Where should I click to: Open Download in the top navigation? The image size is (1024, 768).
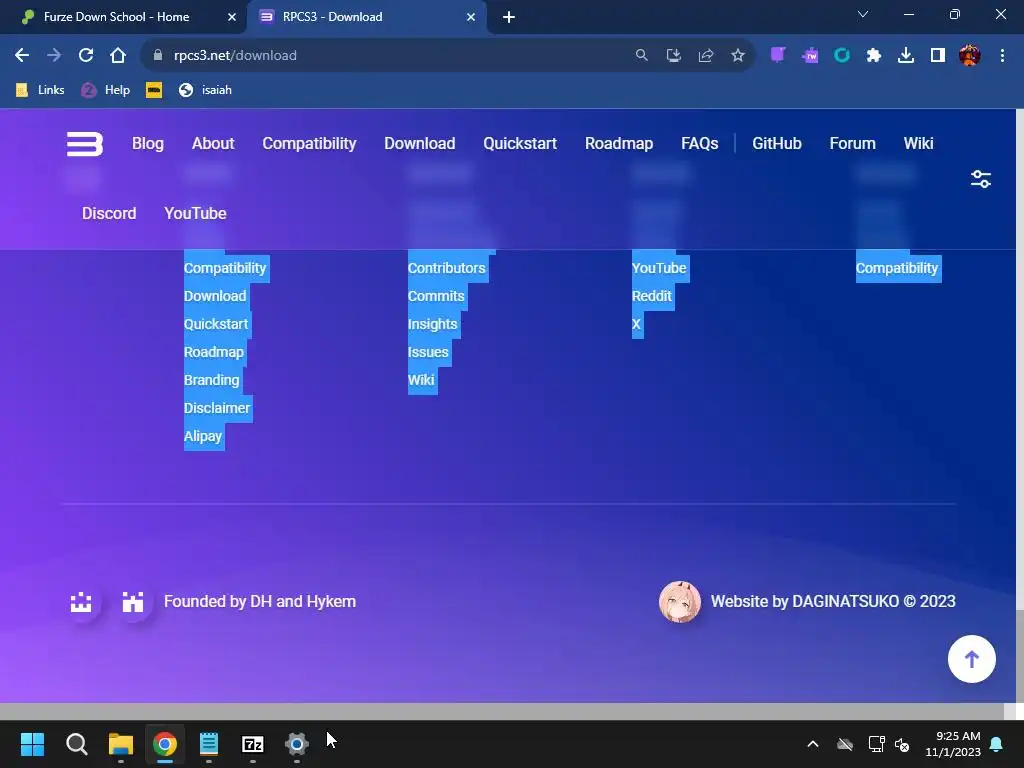pos(420,144)
